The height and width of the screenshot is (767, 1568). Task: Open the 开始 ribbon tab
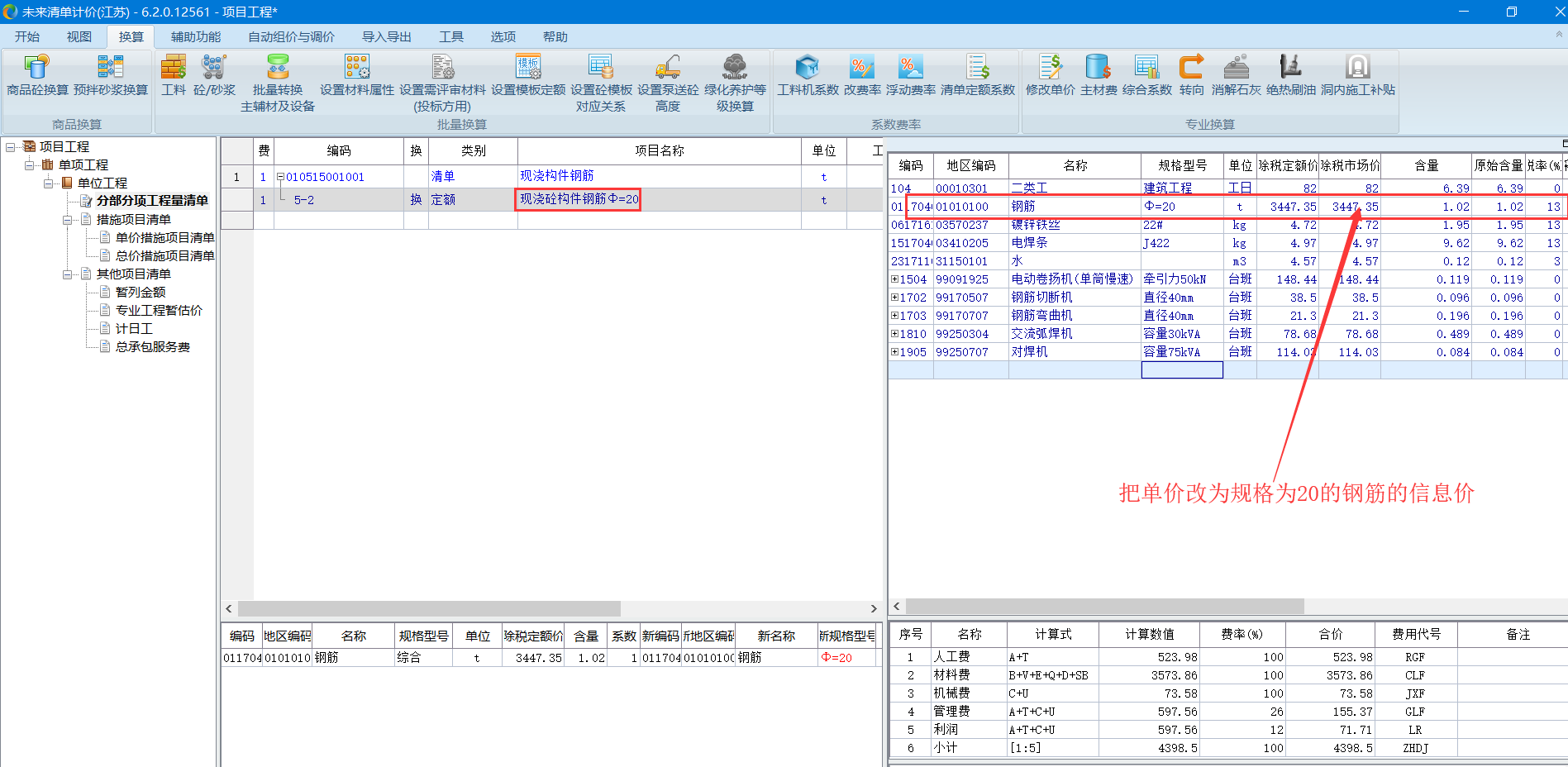coord(27,36)
